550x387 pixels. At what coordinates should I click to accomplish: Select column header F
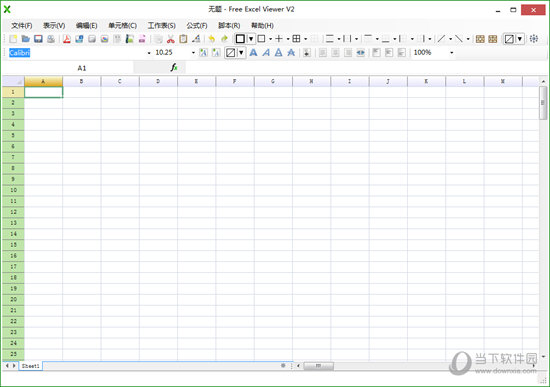[x=235, y=81]
